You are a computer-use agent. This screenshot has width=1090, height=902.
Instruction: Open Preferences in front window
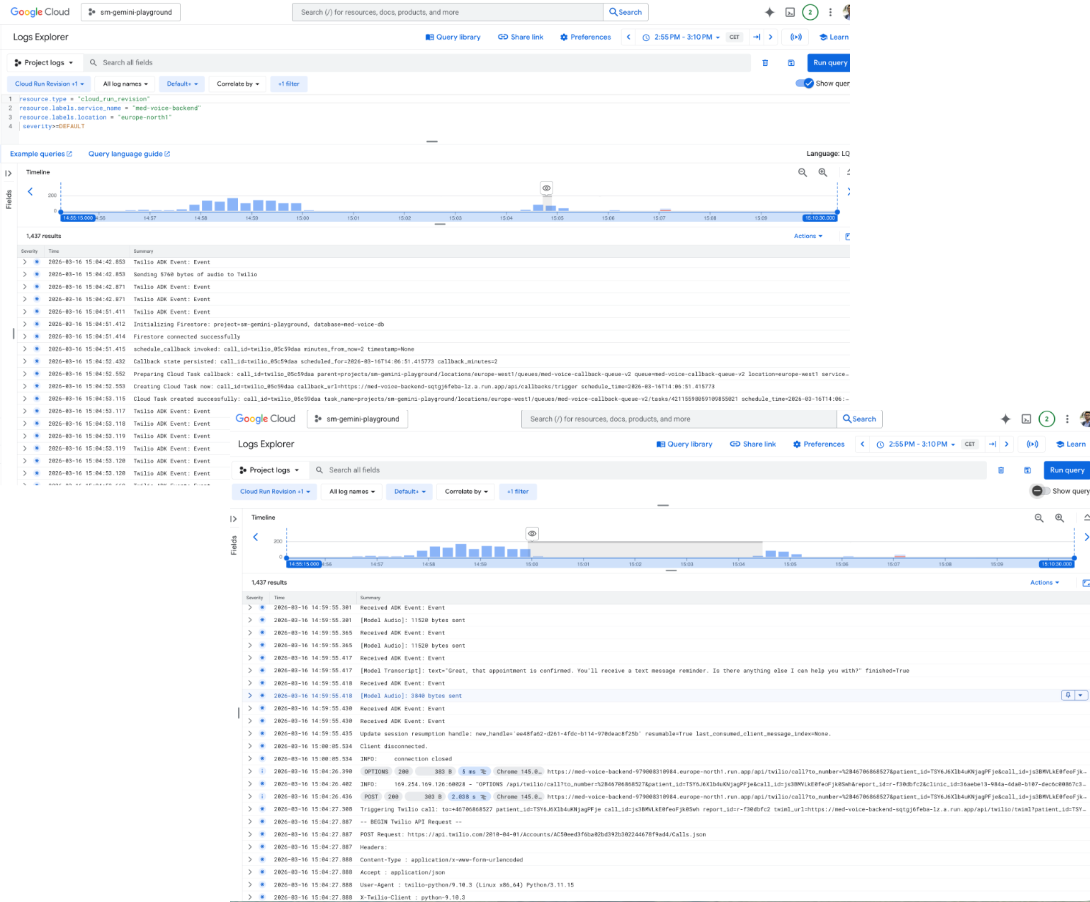[x=819, y=444]
